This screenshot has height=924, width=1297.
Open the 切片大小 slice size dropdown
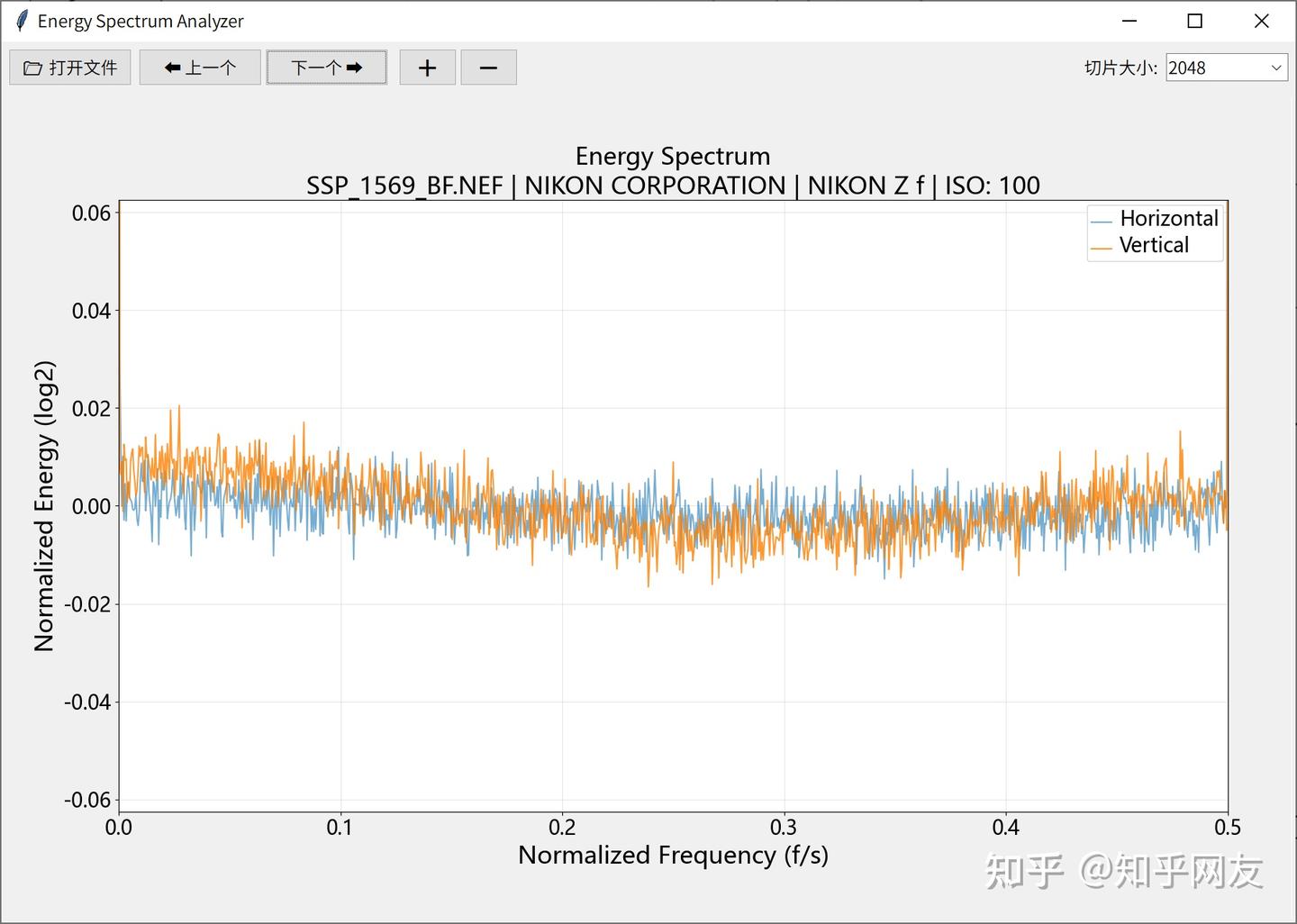[1227, 68]
